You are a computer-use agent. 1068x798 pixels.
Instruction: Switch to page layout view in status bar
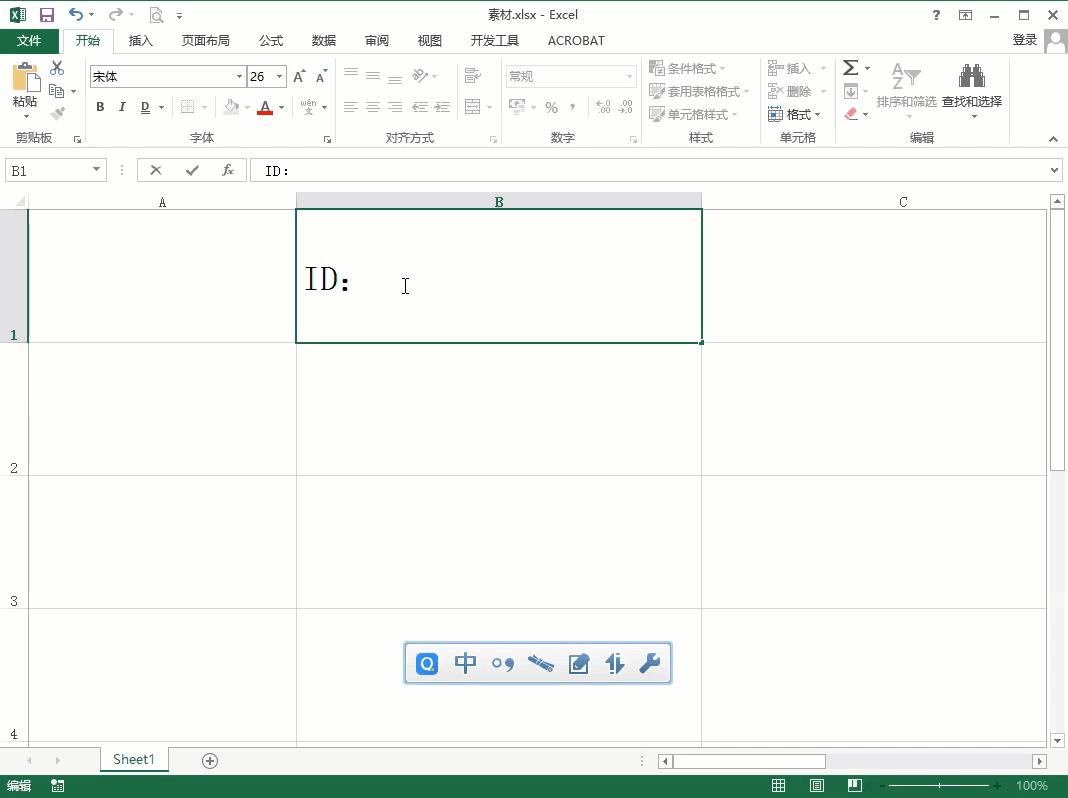[817, 786]
